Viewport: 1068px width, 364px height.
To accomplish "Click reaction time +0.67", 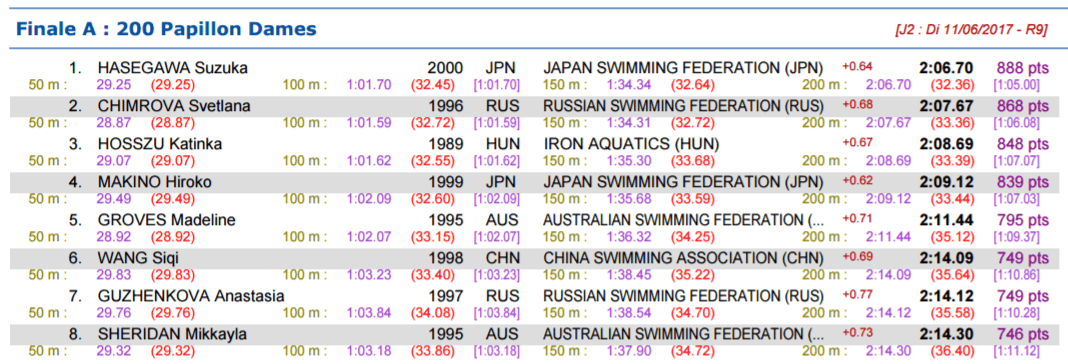I will click(857, 143).
